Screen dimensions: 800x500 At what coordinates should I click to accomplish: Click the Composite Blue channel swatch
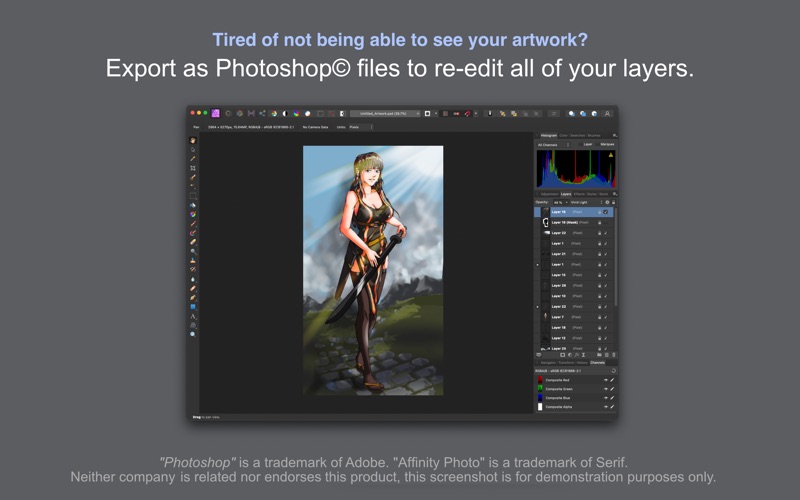pos(540,398)
